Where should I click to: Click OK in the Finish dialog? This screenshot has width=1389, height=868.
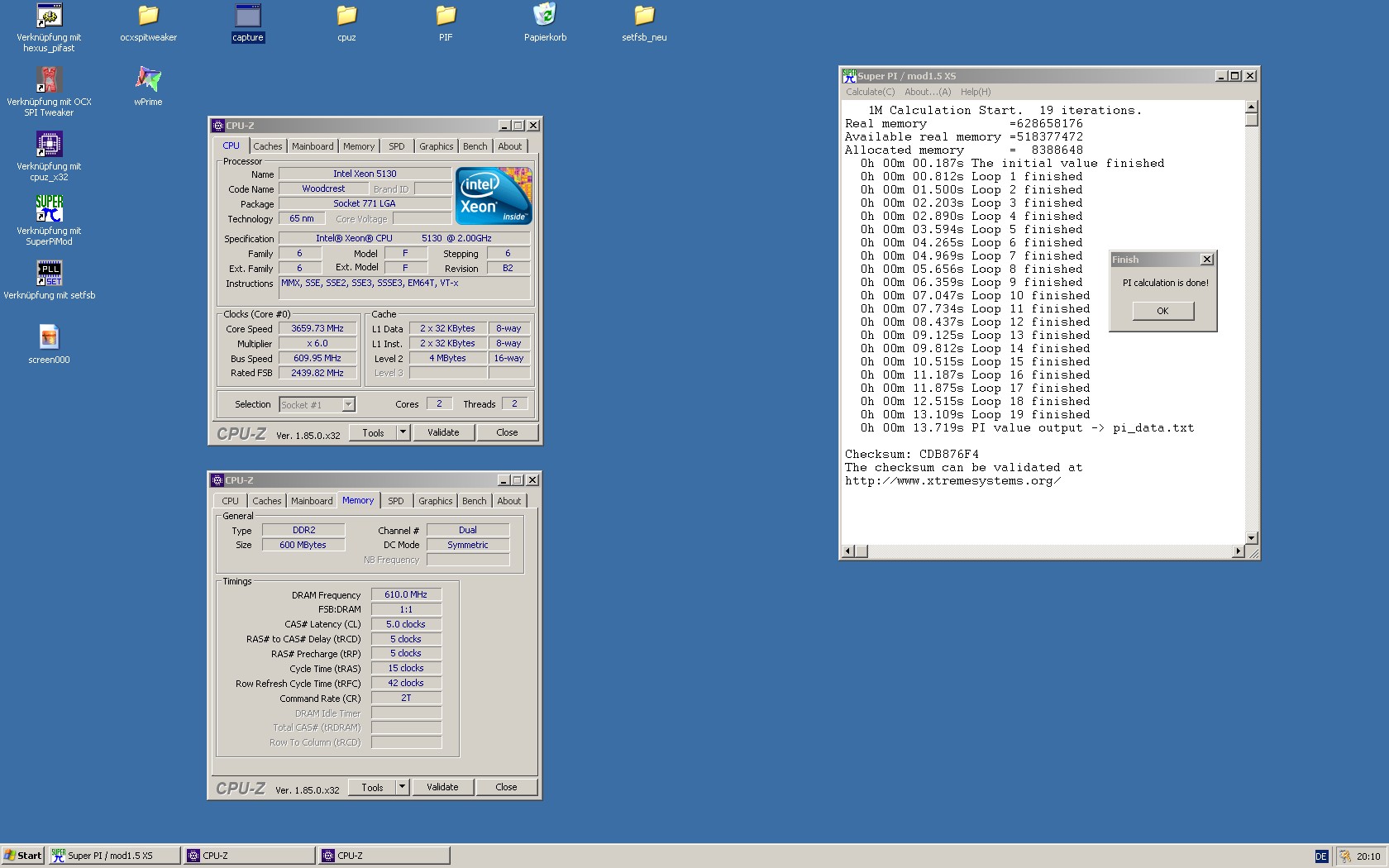pyautogui.click(x=1163, y=311)
